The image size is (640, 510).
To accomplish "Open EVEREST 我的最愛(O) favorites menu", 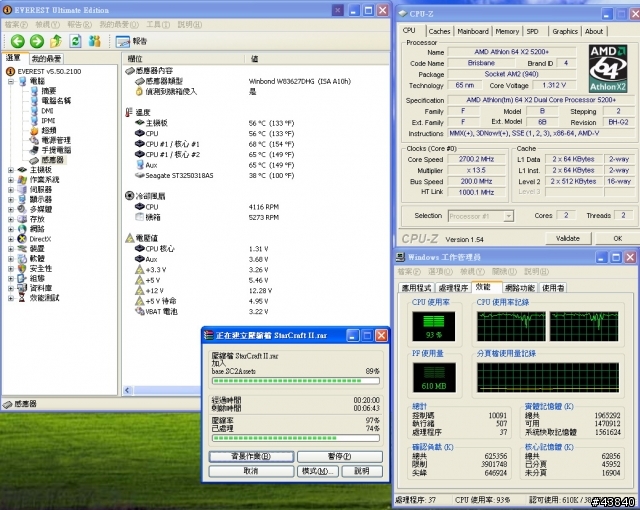I will pyautogui.click(x=119, y=25).
